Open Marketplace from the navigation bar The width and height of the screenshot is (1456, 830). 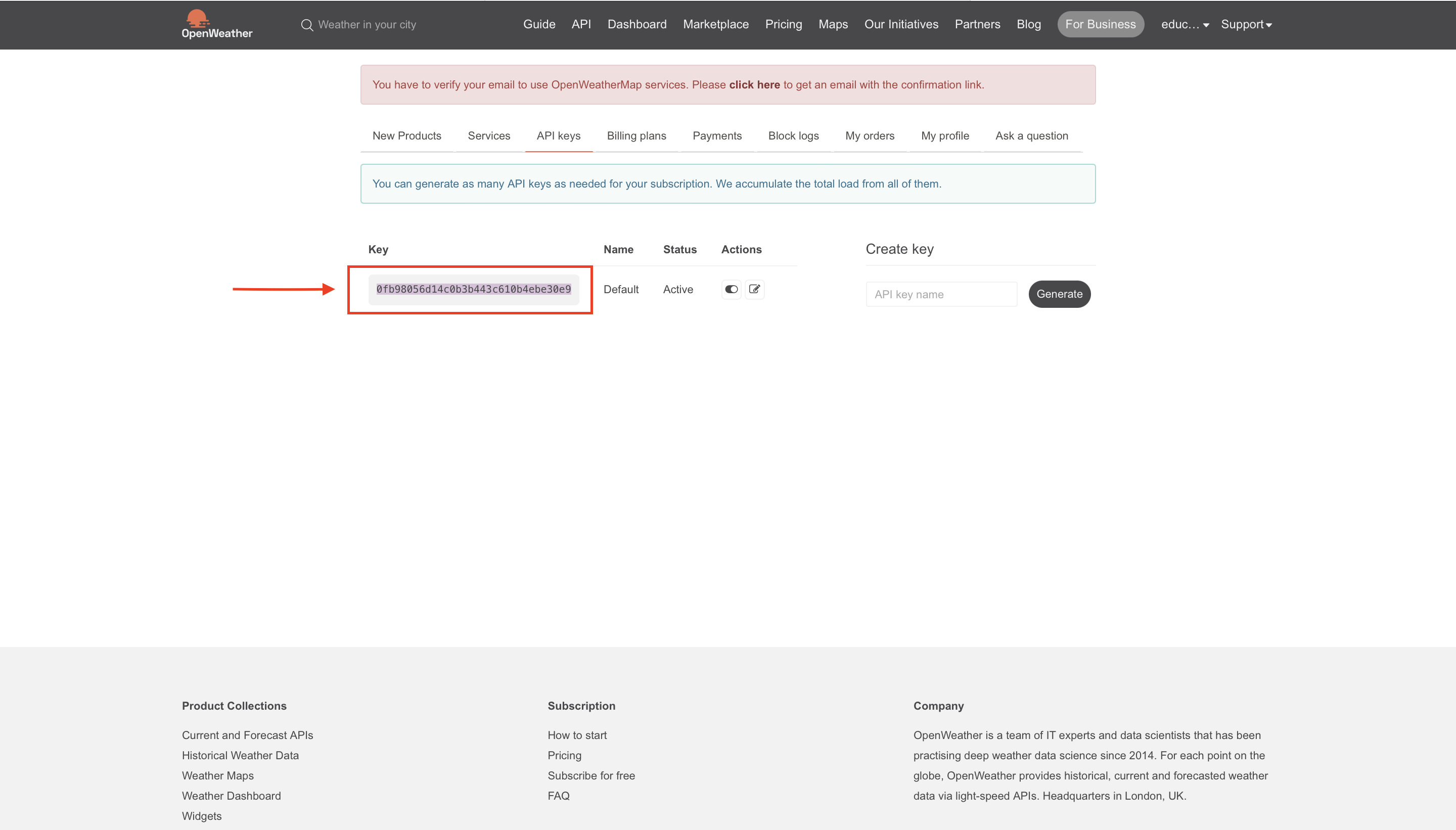tap(715, 24)
